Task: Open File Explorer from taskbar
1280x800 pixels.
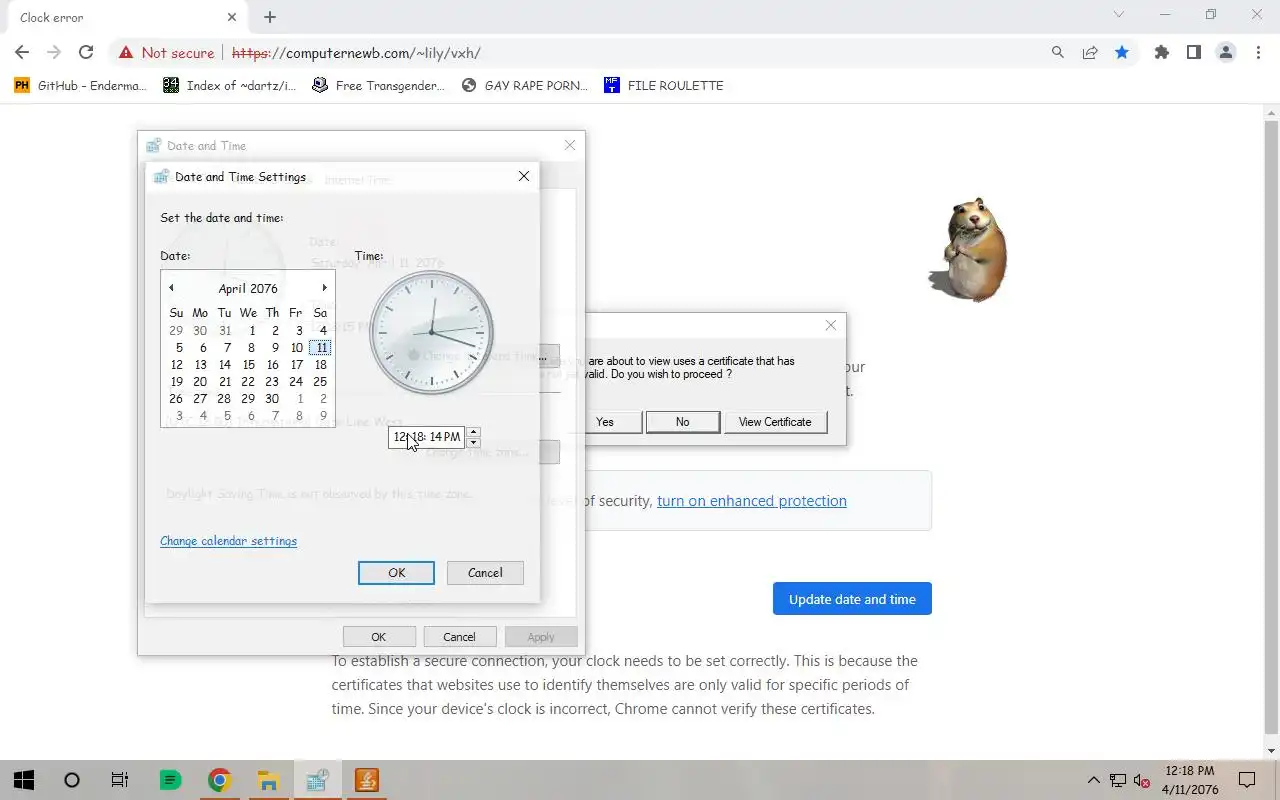Action: point(268,780)
